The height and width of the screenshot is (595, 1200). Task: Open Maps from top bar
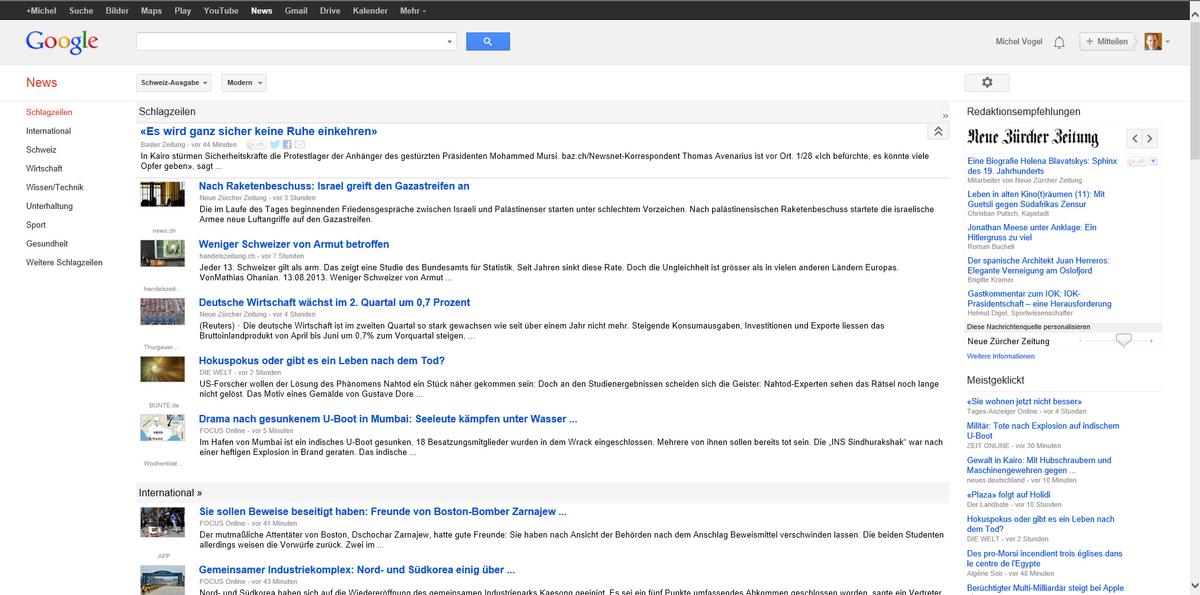click(151, 10)
